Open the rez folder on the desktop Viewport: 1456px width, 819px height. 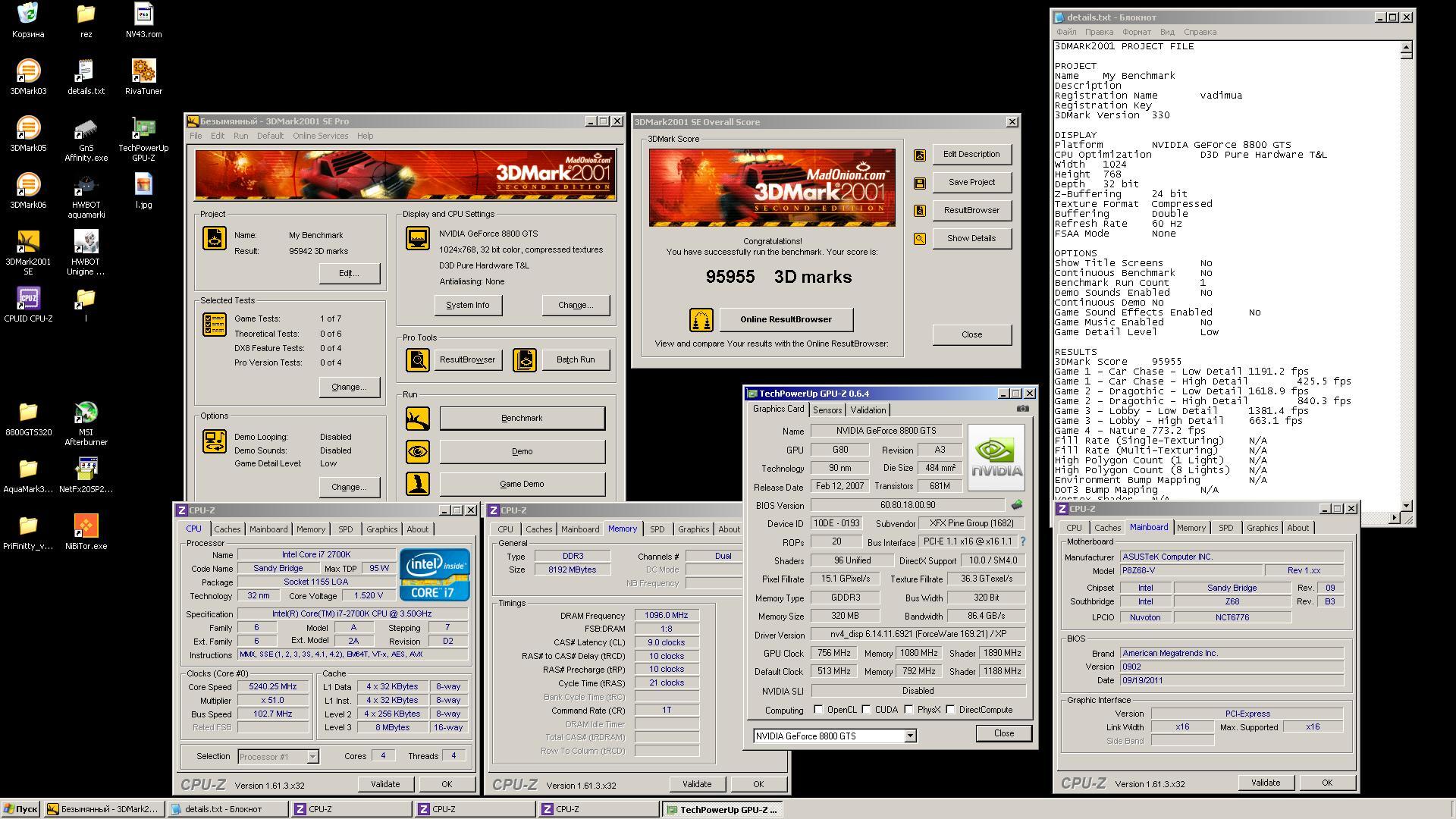tap(86, 20)
